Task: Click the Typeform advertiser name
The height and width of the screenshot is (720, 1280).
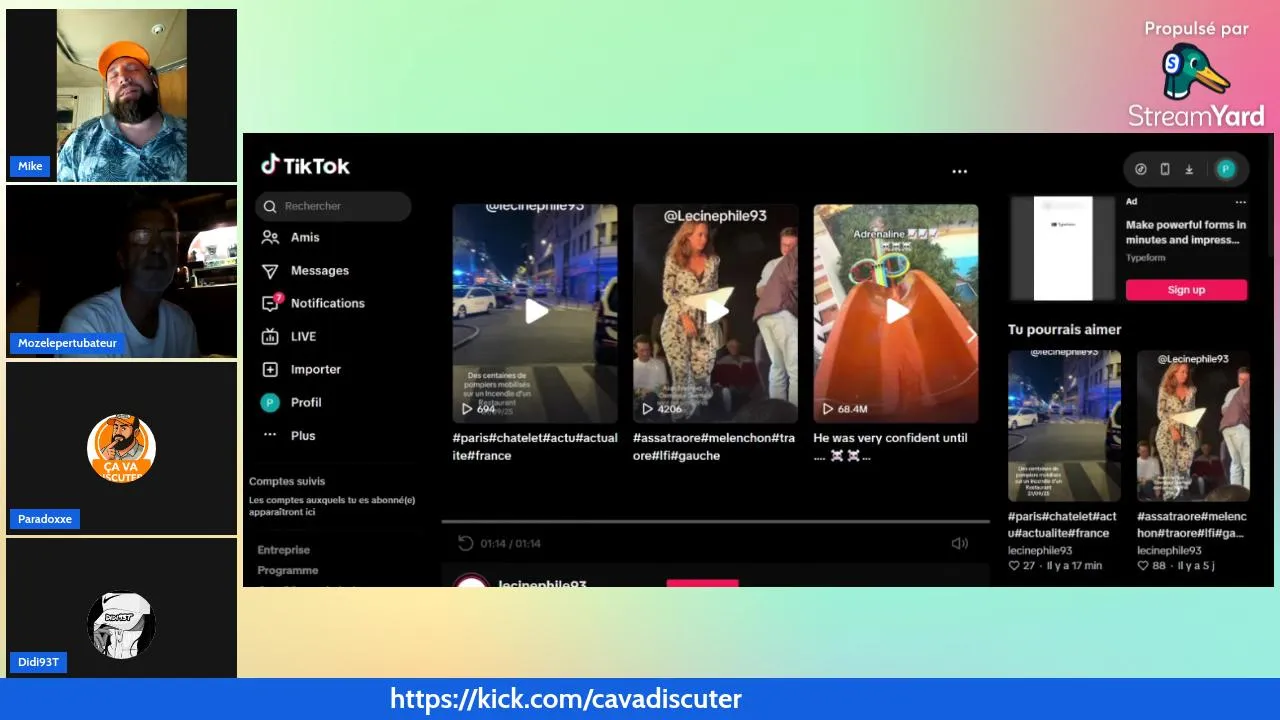Action: [x=1146, y=258]
